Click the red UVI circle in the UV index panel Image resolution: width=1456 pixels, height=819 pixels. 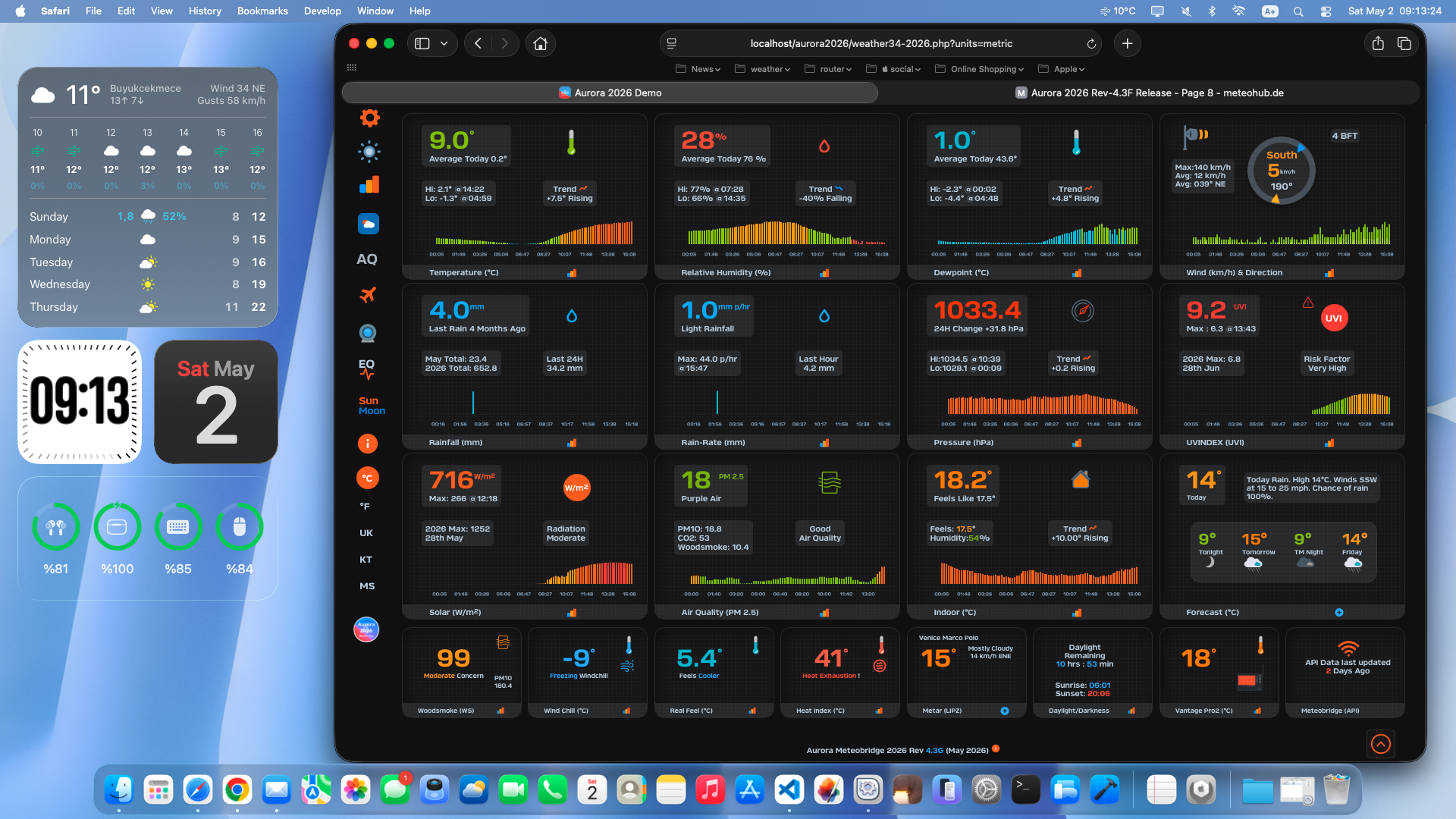click(1333, 318)
